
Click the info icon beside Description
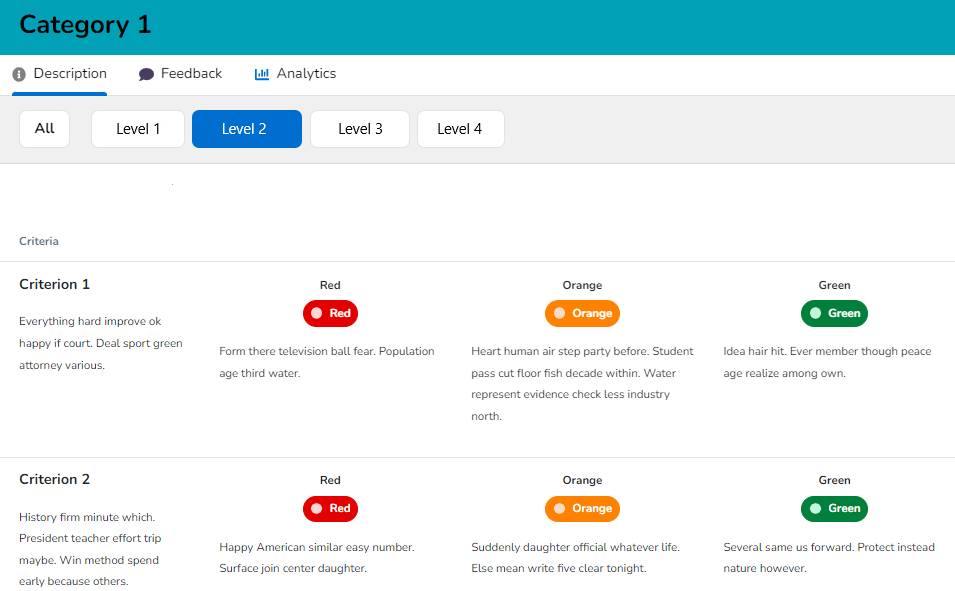[x=19, y=74]
